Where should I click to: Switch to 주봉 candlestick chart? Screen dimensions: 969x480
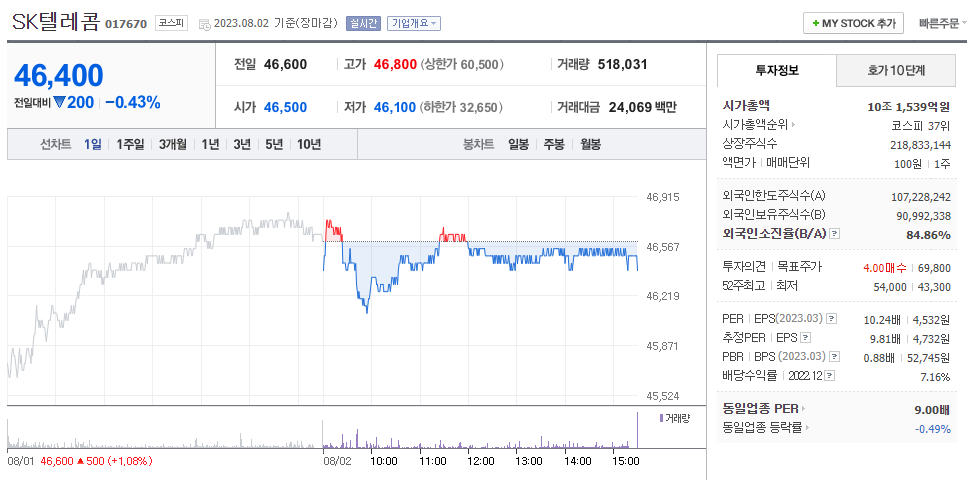point(554,145)
